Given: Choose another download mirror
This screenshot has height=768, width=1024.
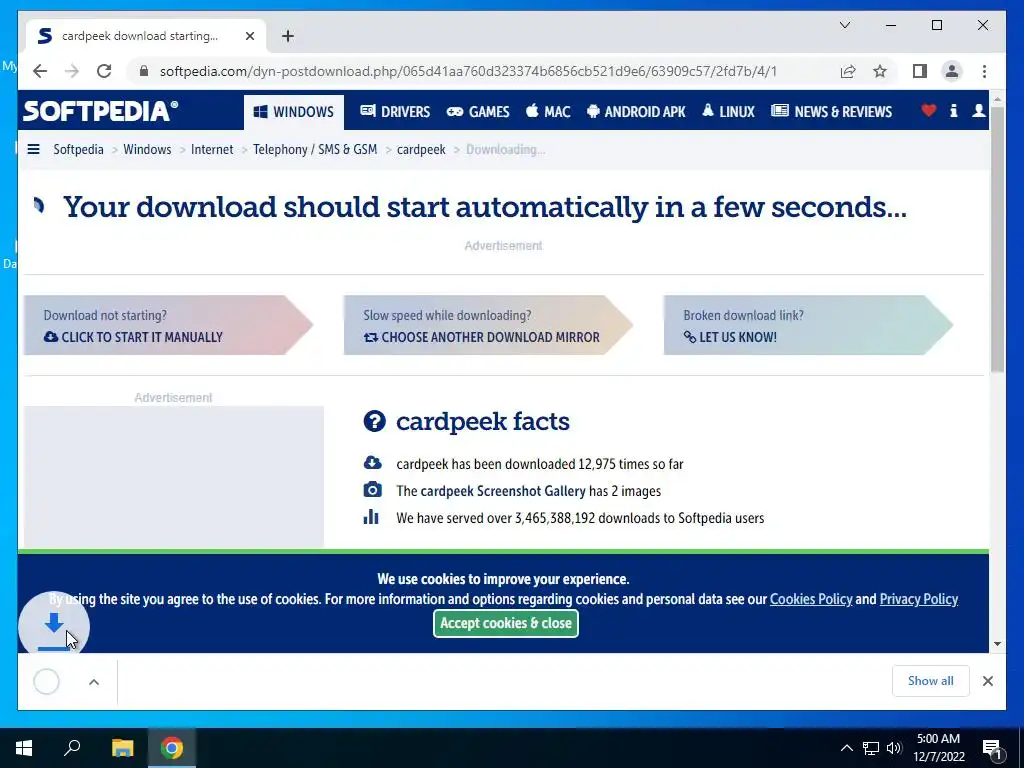Looking at the screenshot, I should click(x=481, y=337).
